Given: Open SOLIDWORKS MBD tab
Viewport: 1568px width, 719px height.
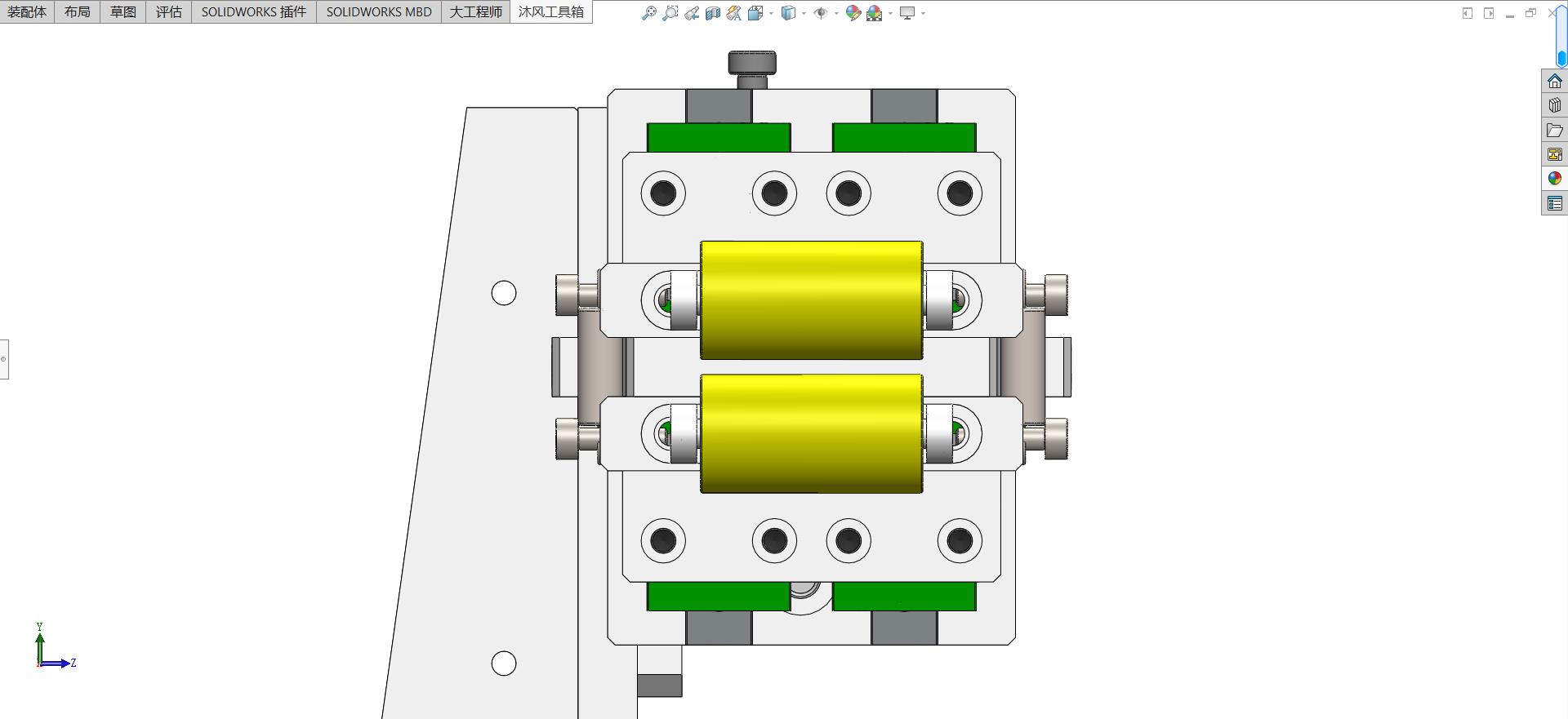Looking at the screenshot, I should tap(379, 11).
